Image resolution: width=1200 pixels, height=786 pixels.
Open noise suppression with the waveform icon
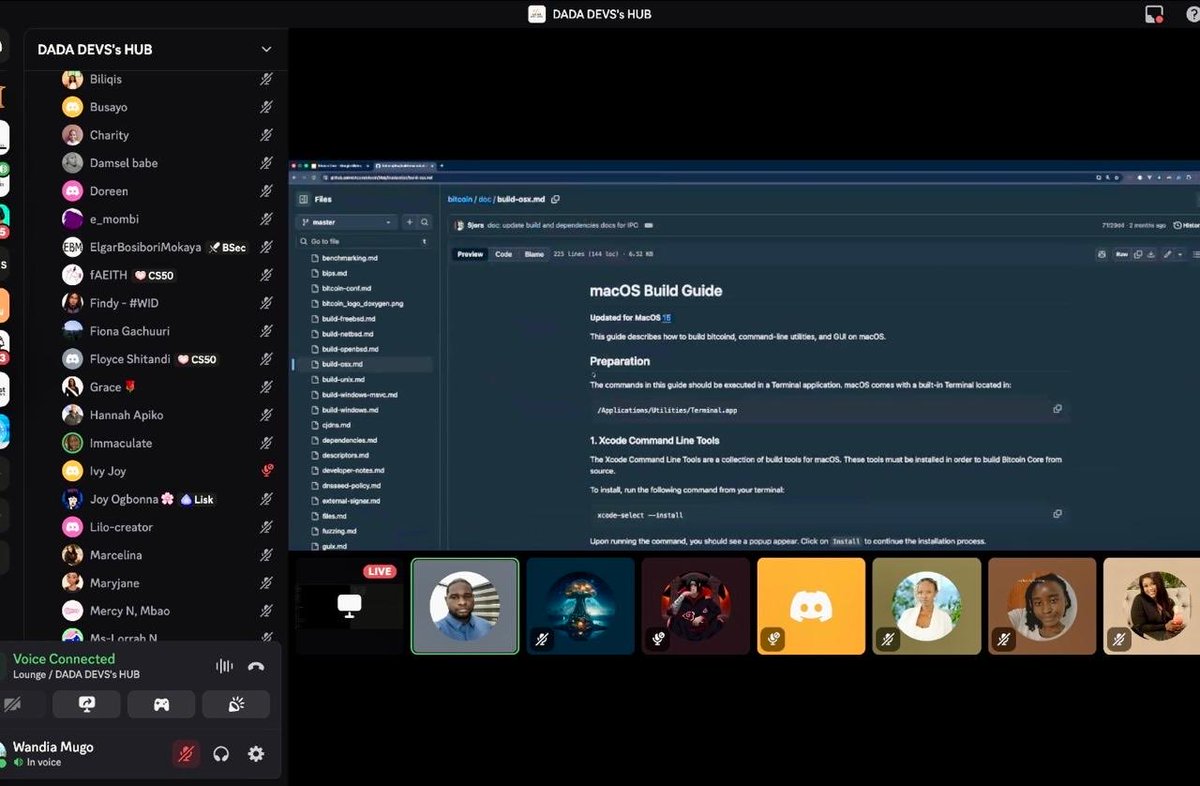222,664
